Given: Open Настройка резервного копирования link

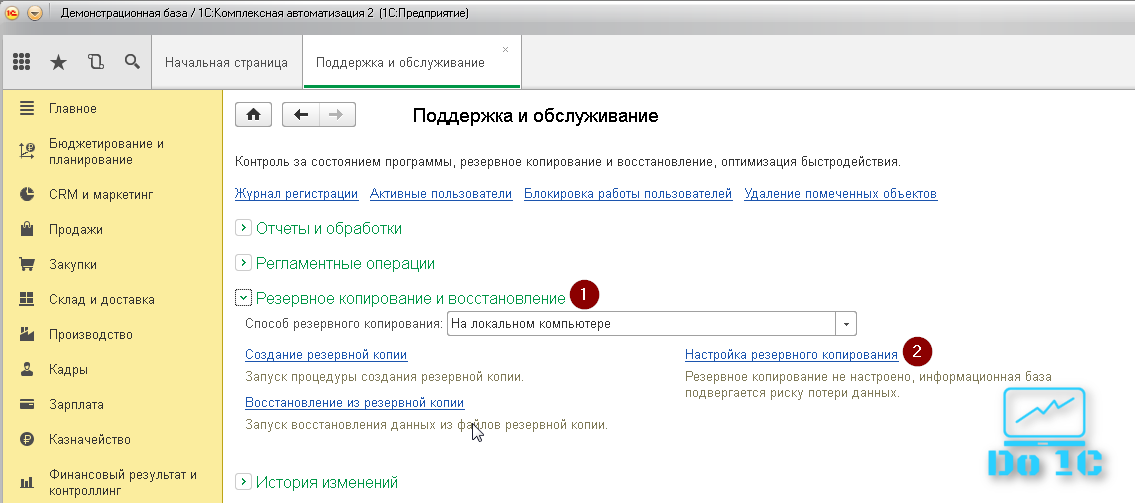Looking at the screenshot, I should pos(791,355).
